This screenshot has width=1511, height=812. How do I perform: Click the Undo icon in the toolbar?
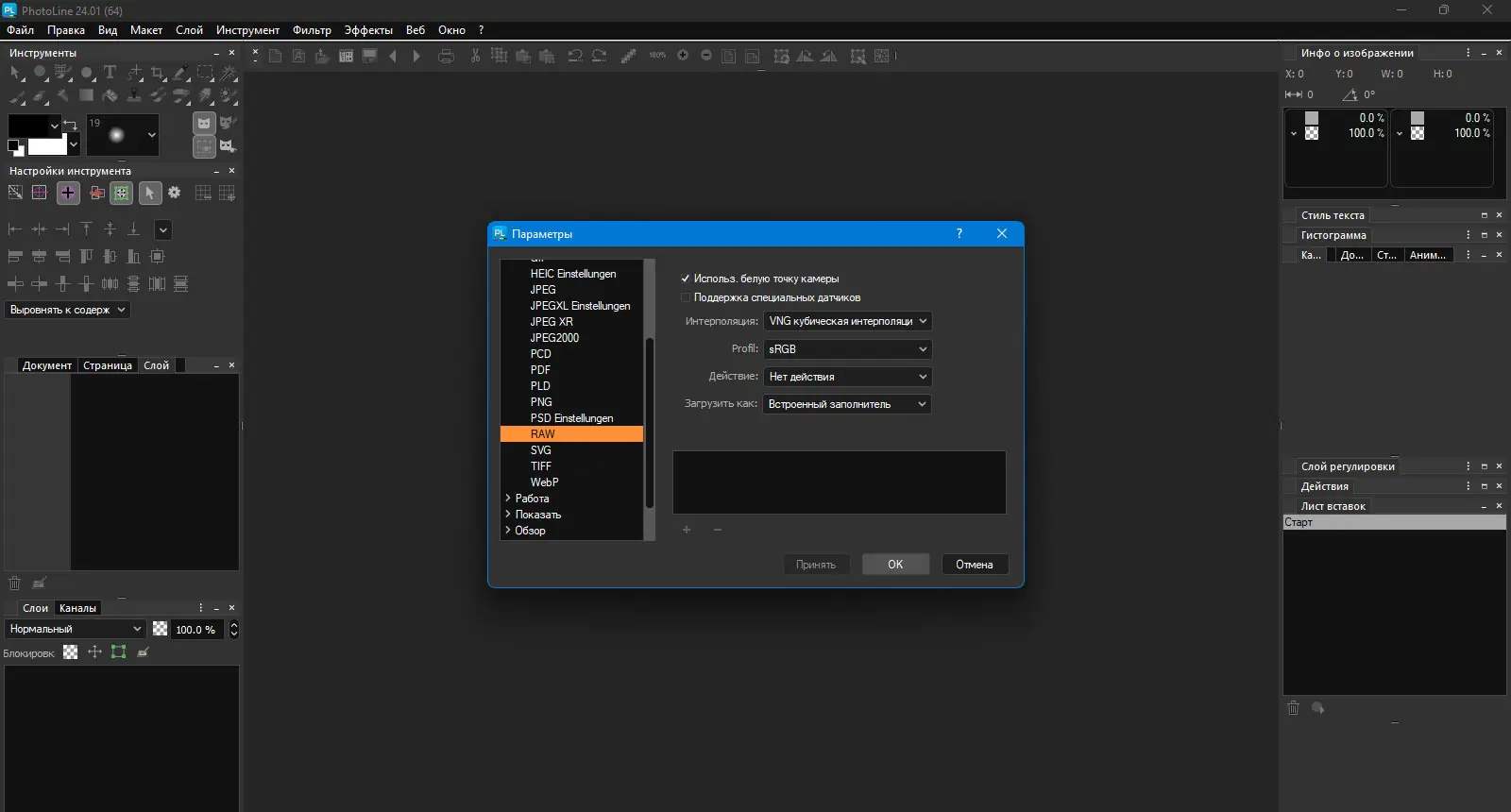click(x=574, y=57)
